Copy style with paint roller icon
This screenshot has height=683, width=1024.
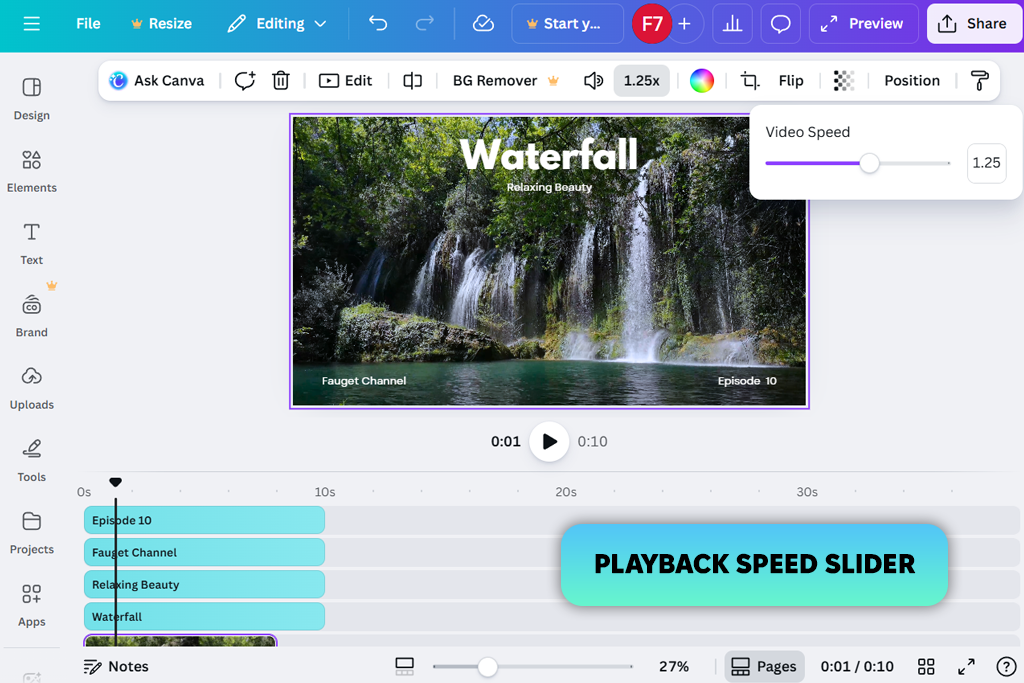coord(980,80)
